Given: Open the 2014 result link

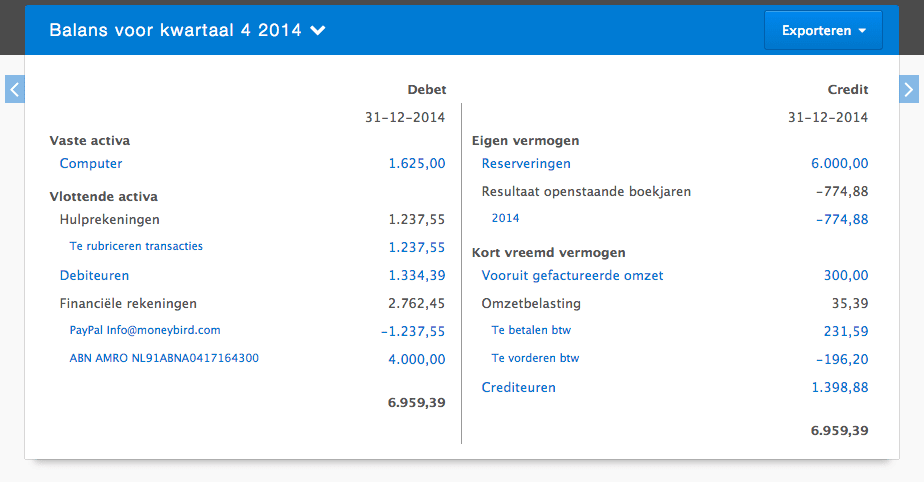Looking at the screenshot, I should pos(505,218).
